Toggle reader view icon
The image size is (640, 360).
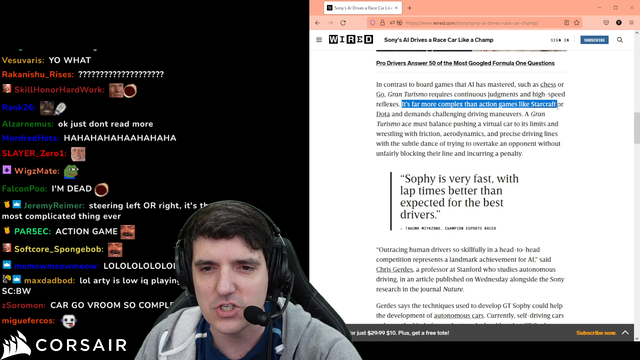pos(567,23)
